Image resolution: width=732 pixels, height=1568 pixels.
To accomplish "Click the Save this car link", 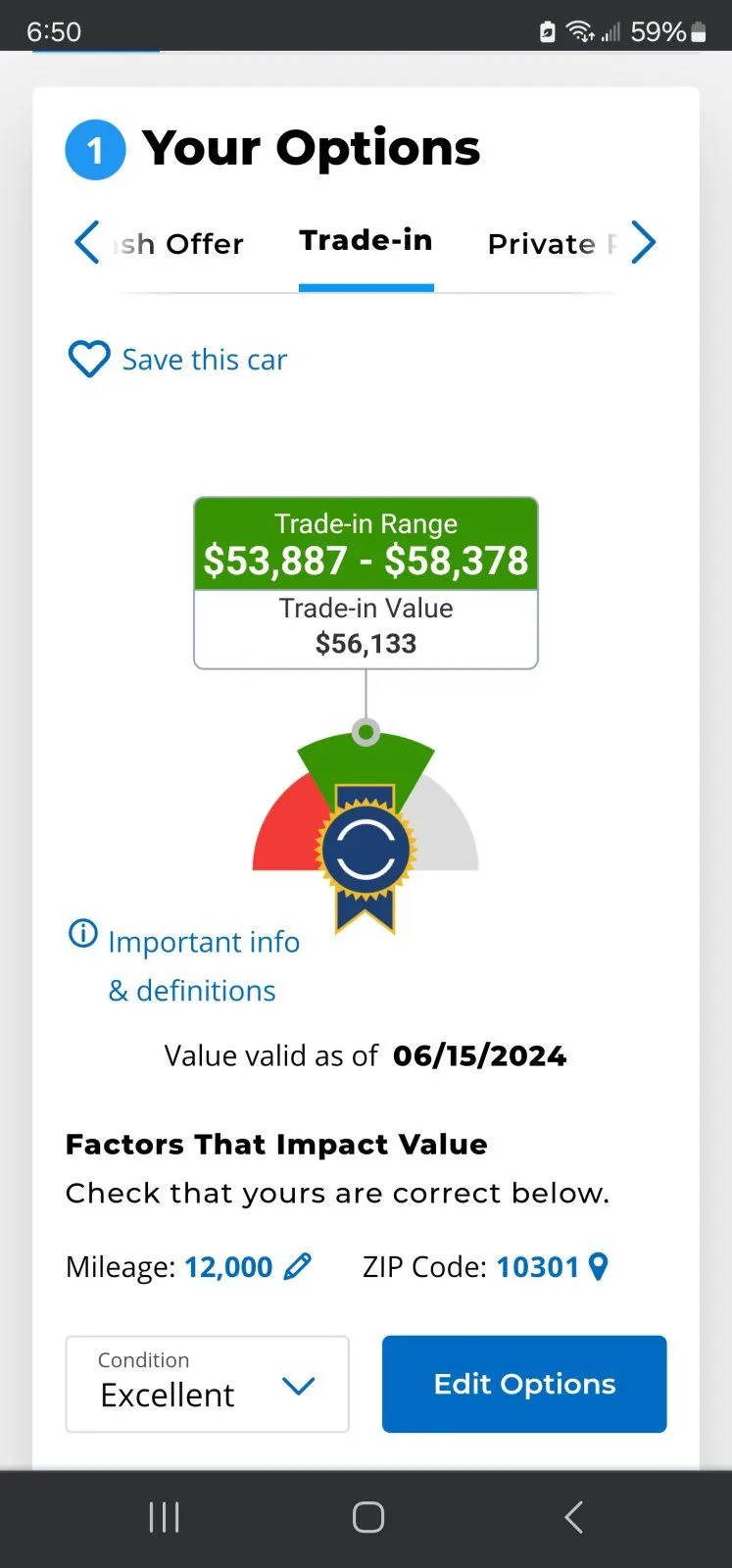I will [x=204, y=360].
